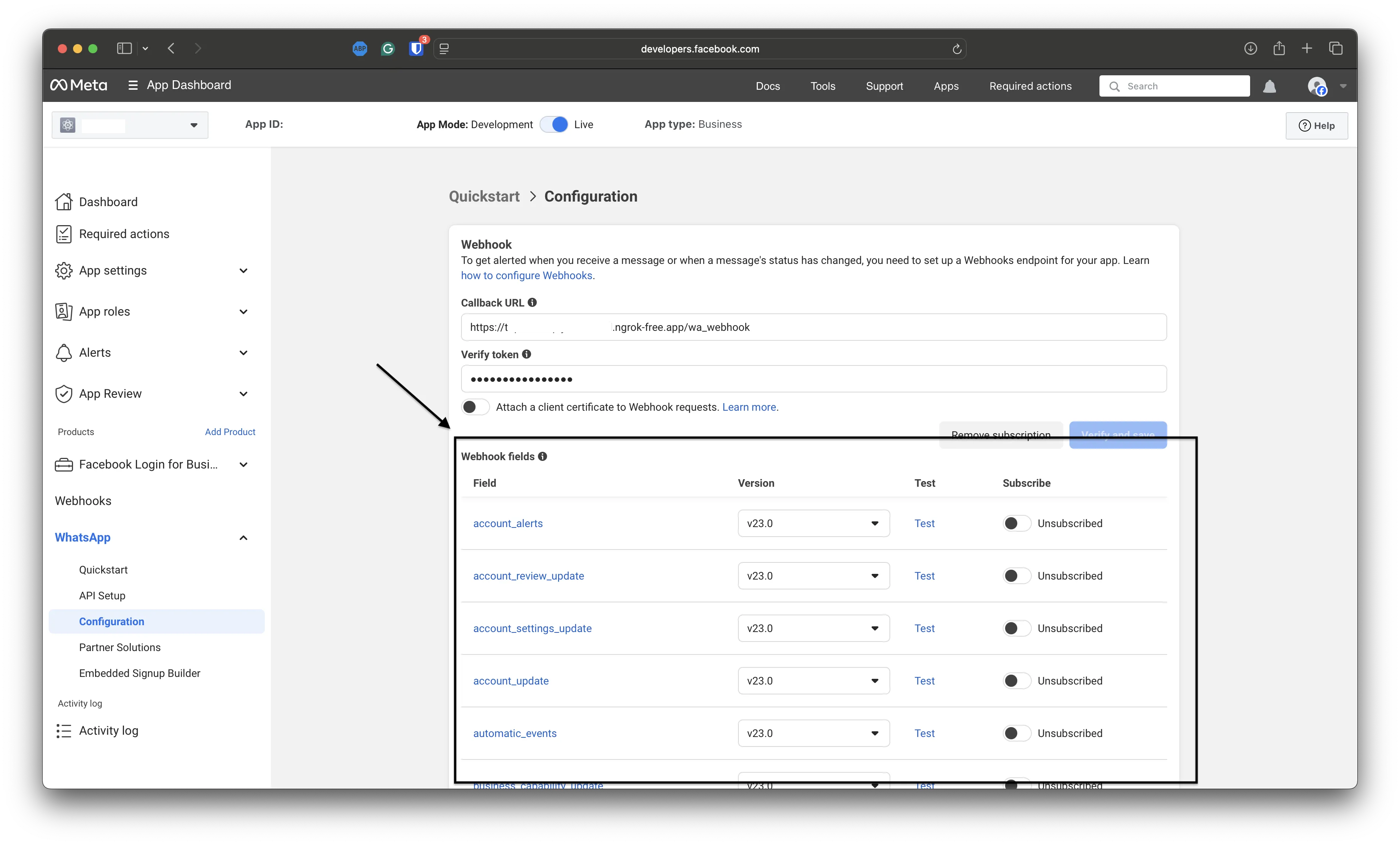Open the Grammarly extension icon
1400x845 pixels.
tap(388, 49)
